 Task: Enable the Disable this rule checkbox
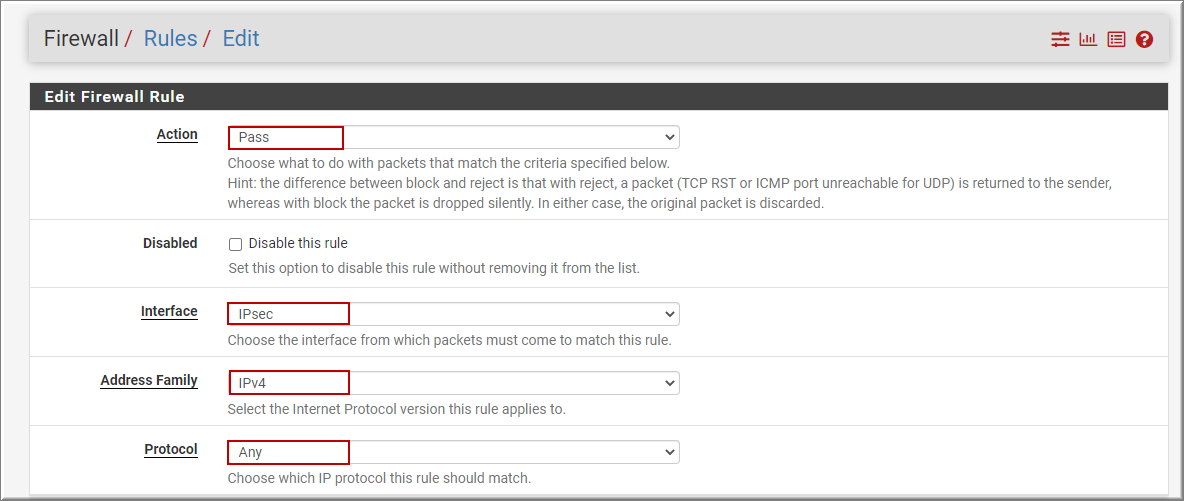[236, 244]
